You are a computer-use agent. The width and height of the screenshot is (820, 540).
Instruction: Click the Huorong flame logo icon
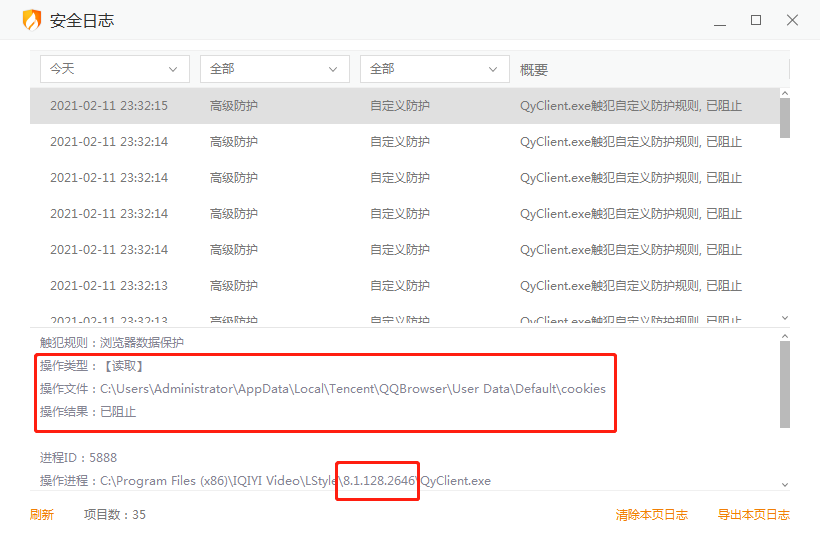coord(32,20)
